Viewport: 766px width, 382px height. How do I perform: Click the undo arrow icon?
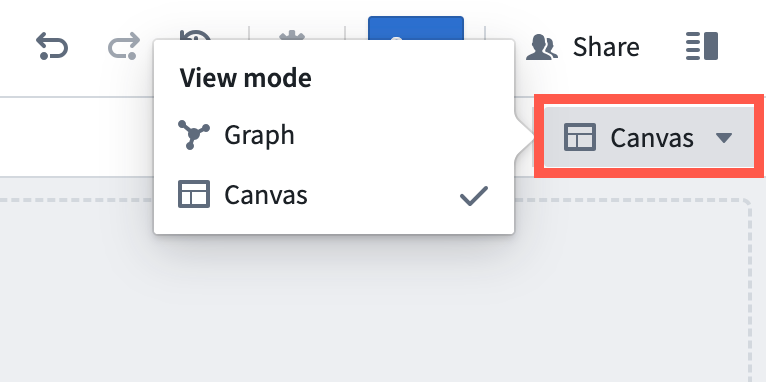pos(52,47)
